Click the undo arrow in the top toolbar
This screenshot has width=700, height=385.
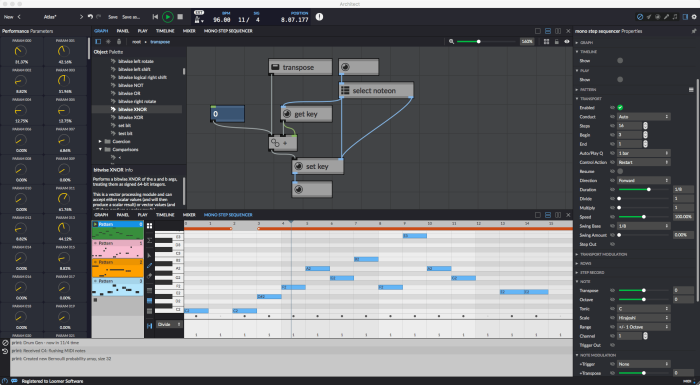click(90, 17)
